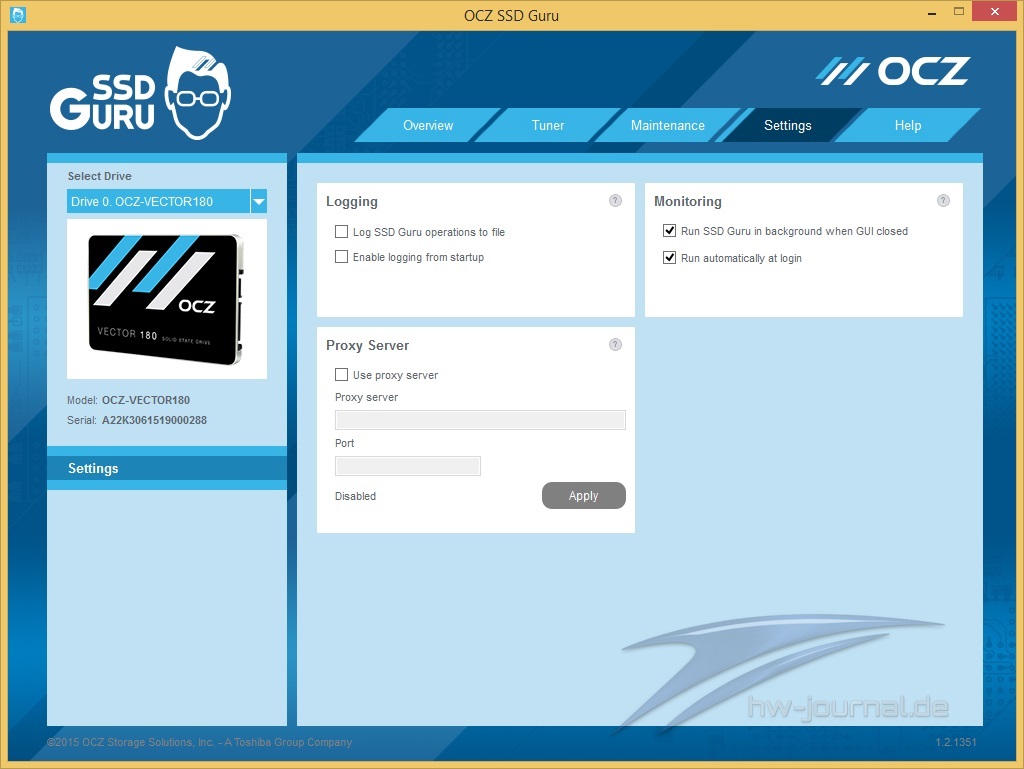Image resolution: width=1024 pixels, height=769 pixels.
Task: Click the Monitoring help question mark icon
Action: pyautogui.click(x=943, y=201)
